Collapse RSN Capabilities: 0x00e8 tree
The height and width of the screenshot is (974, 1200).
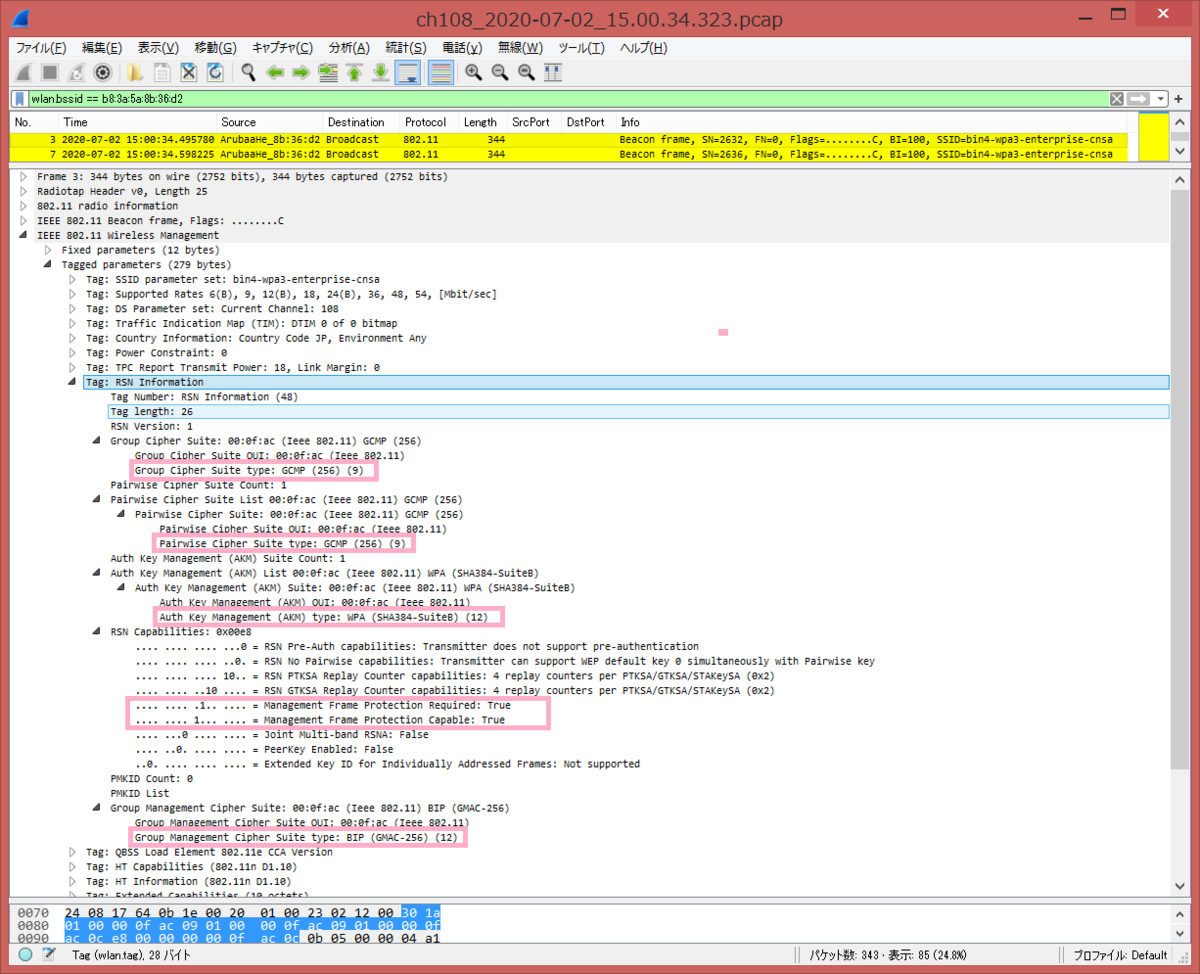click(x=97, y=632)
